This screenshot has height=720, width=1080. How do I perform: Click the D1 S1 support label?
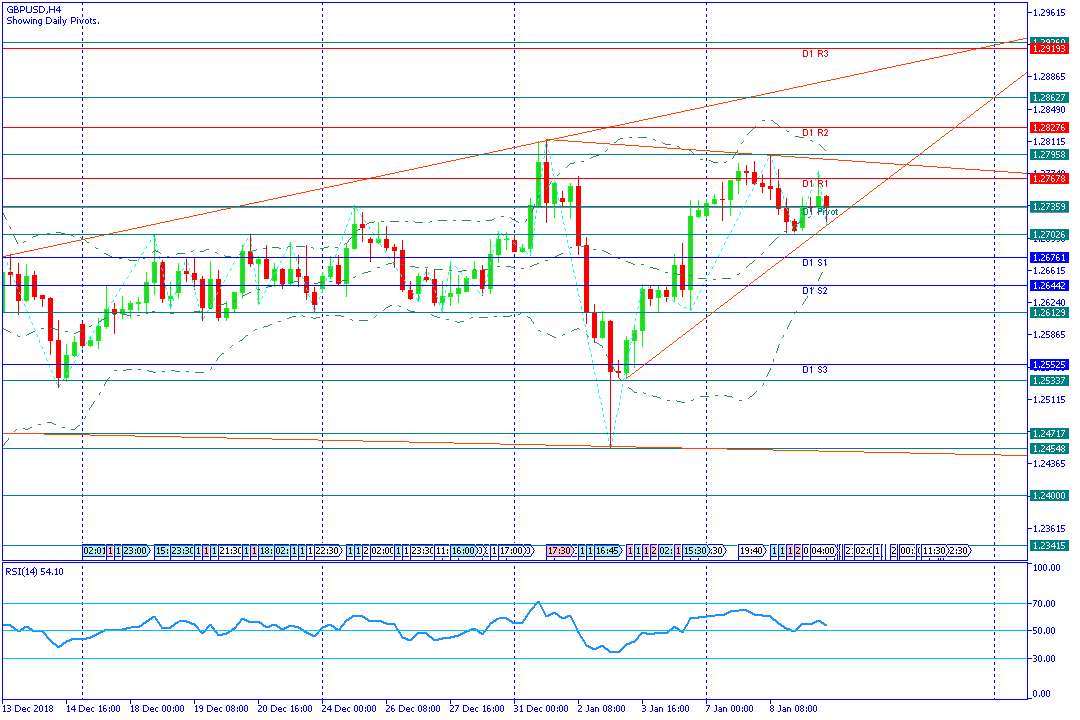815,262
